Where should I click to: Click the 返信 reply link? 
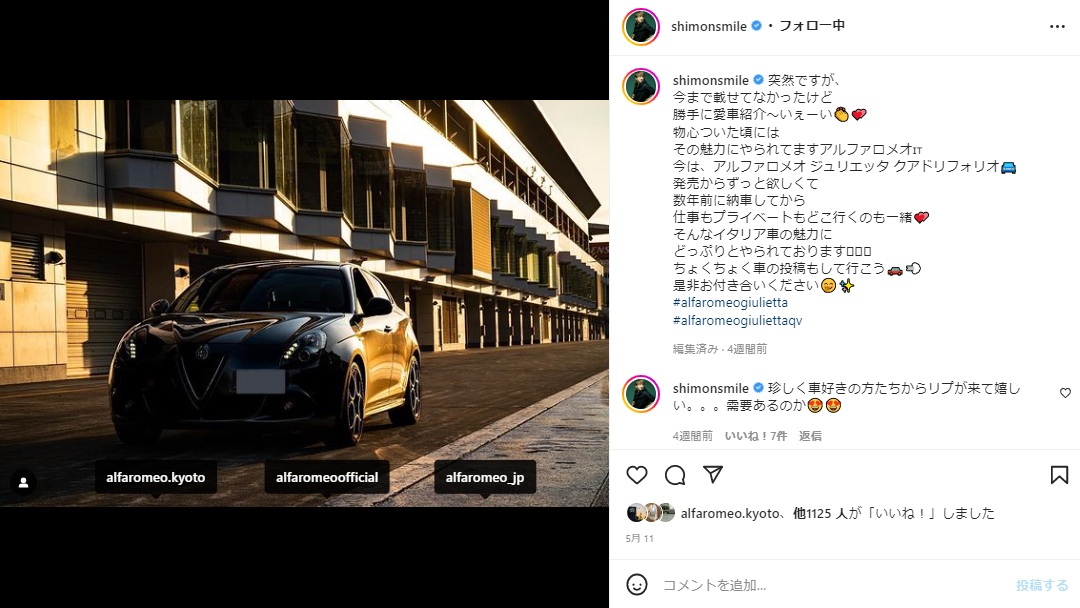[x=810, y=436]
